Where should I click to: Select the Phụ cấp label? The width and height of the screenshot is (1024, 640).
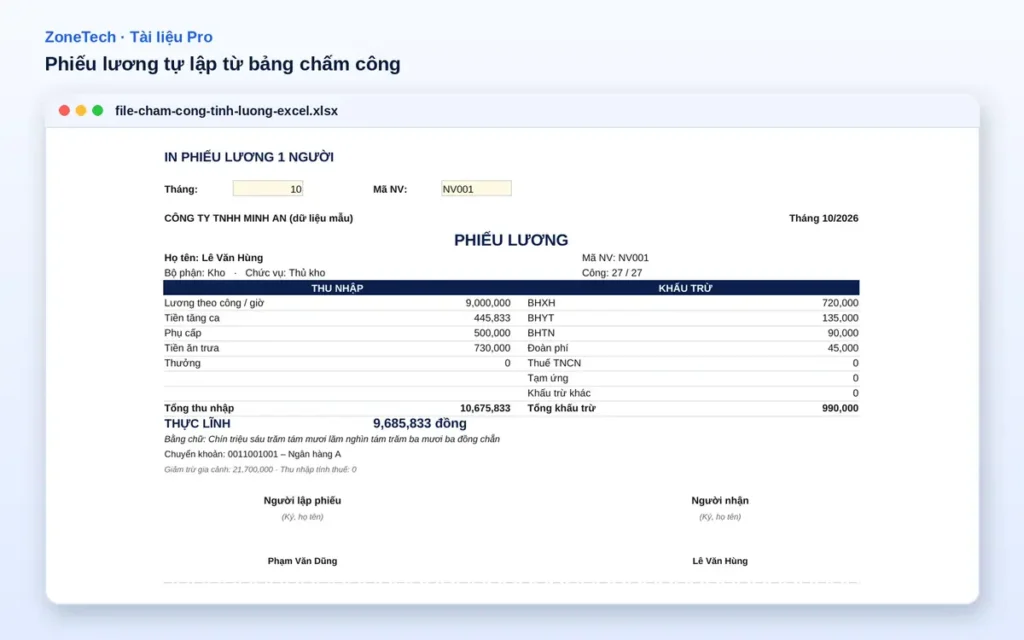coord(182,333)
